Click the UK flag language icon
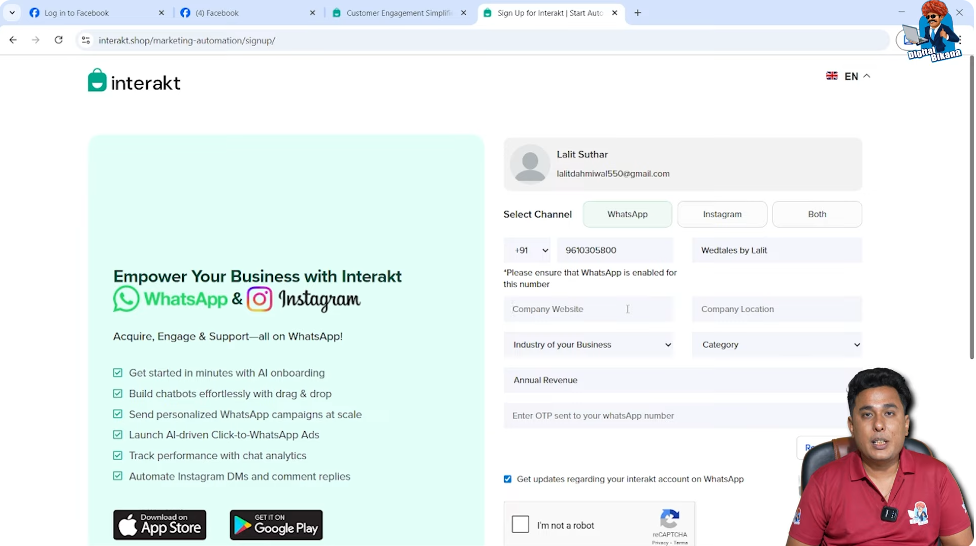This screenshot has width=976, height=546. [832, 76]
